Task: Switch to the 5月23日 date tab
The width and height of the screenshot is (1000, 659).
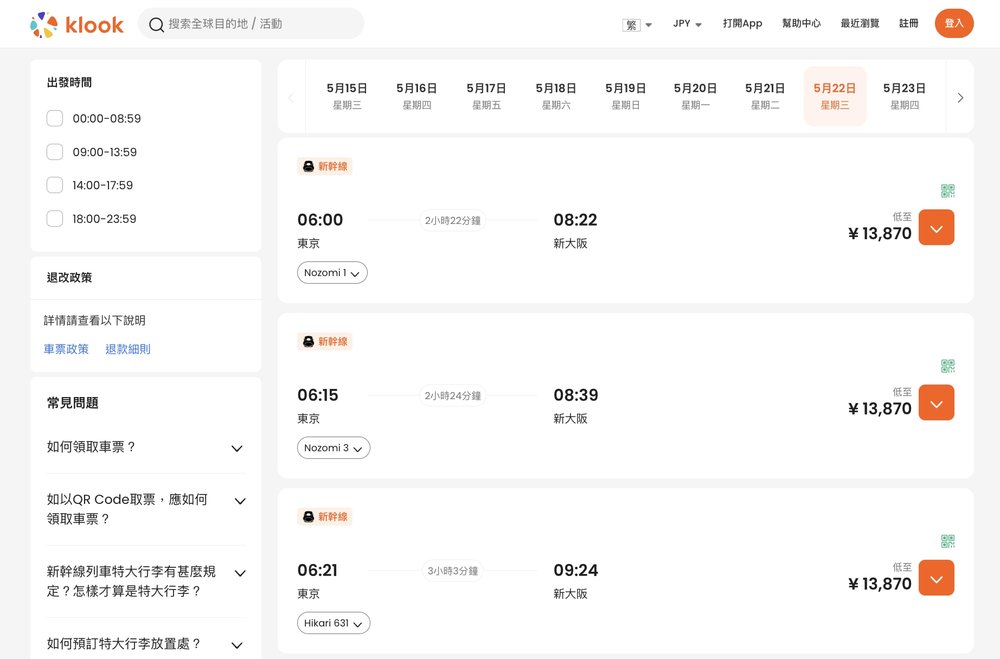Action: [904, 96]
